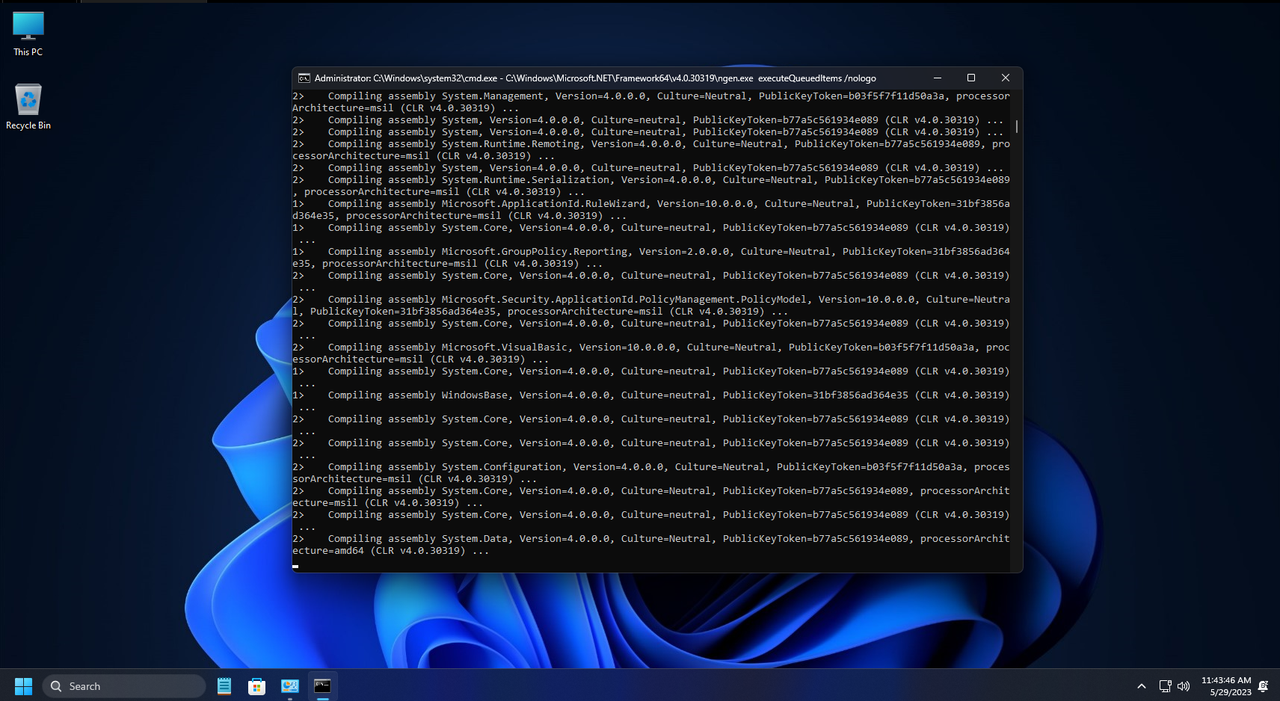The width and height of the screenshot is (1280, 701).
Task: Minimize the Command Prompt window
Action: tap(937, 77)
